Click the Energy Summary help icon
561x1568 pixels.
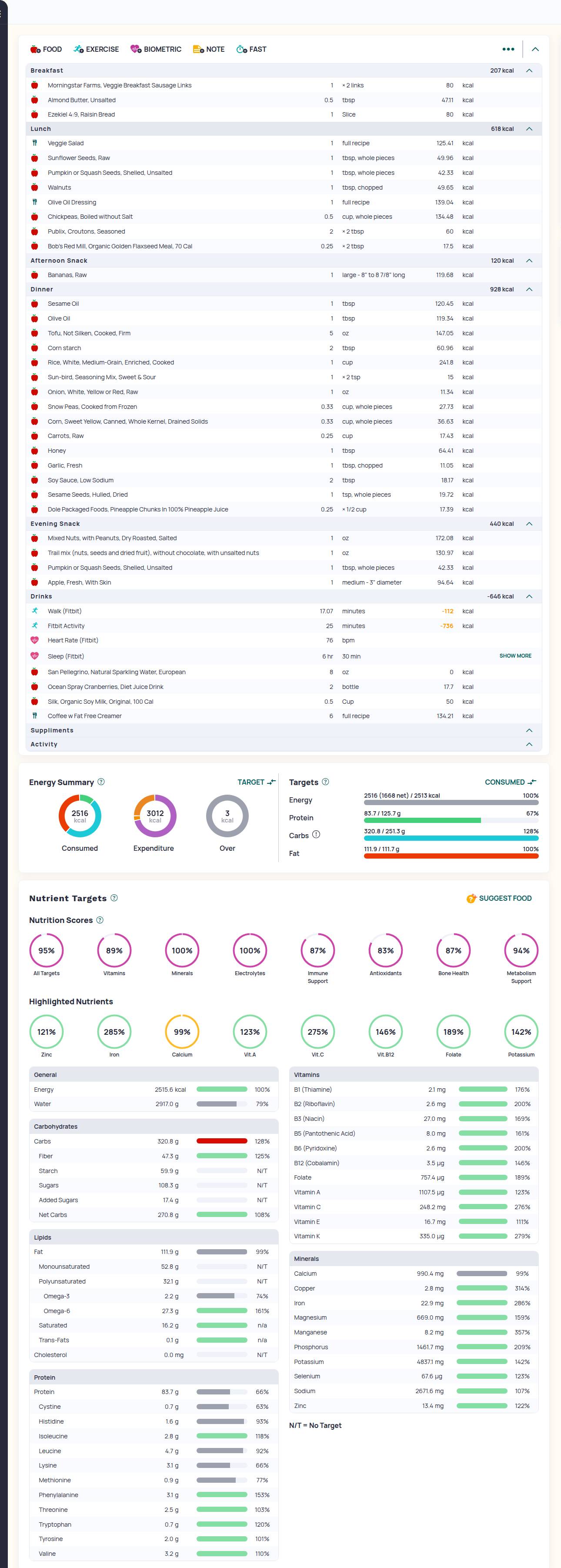(x=101, y=782)
